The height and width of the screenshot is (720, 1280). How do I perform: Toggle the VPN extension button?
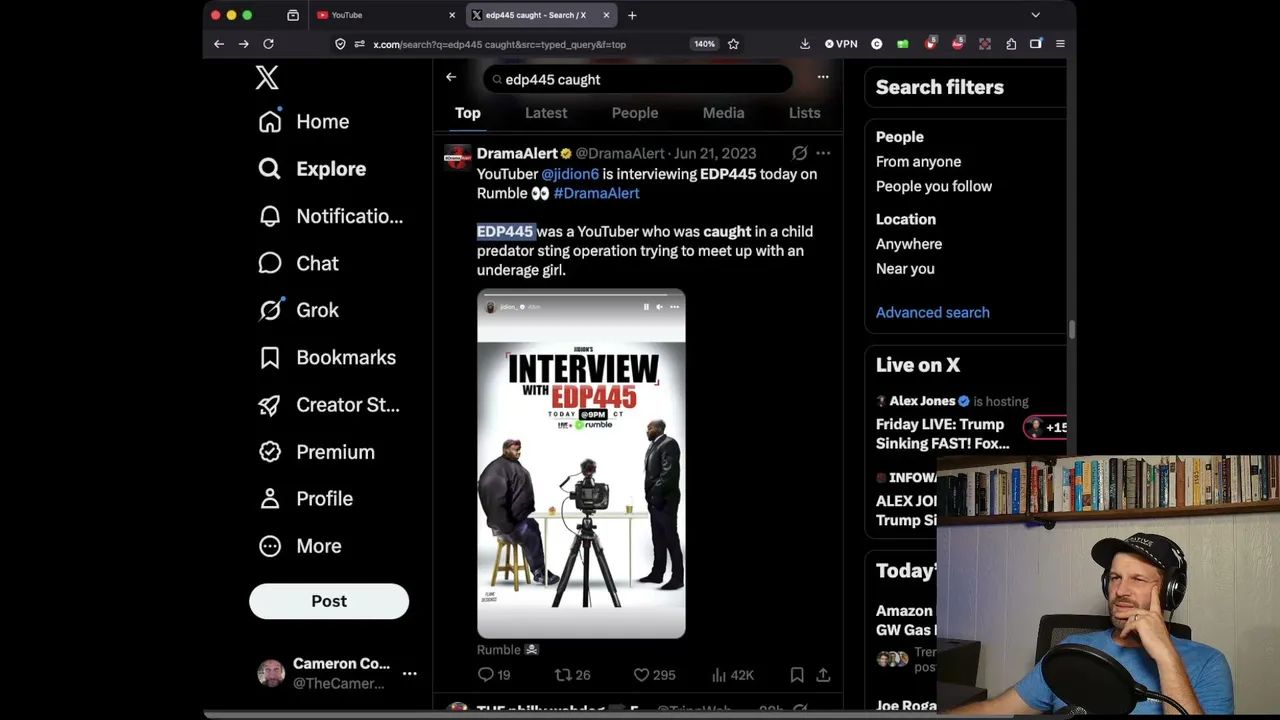(841, 44)
